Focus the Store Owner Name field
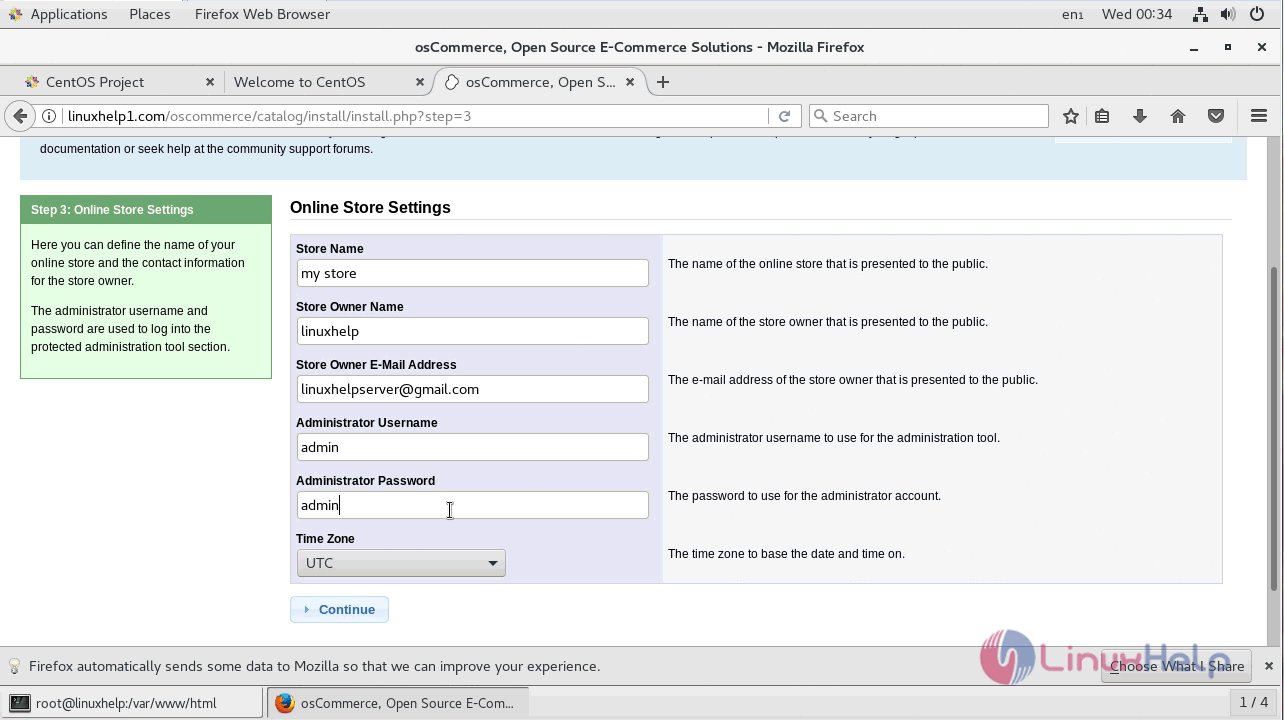 pyautogui.click(x=473, y=331)
